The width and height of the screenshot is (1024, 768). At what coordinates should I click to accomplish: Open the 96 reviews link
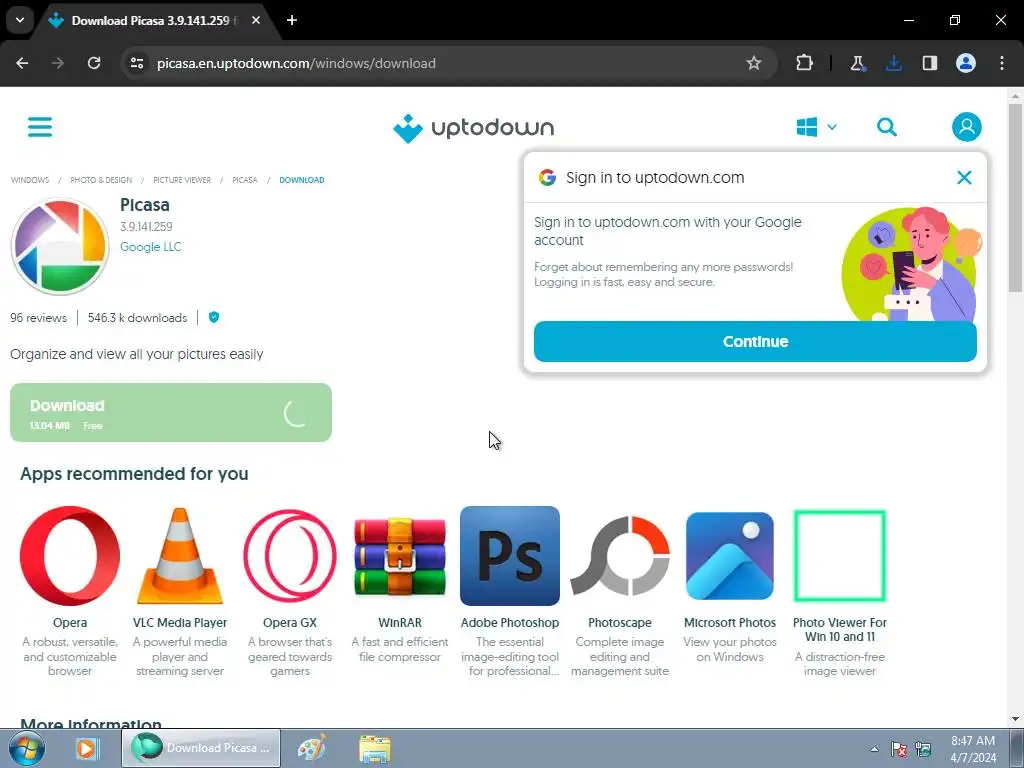point(39,318)
